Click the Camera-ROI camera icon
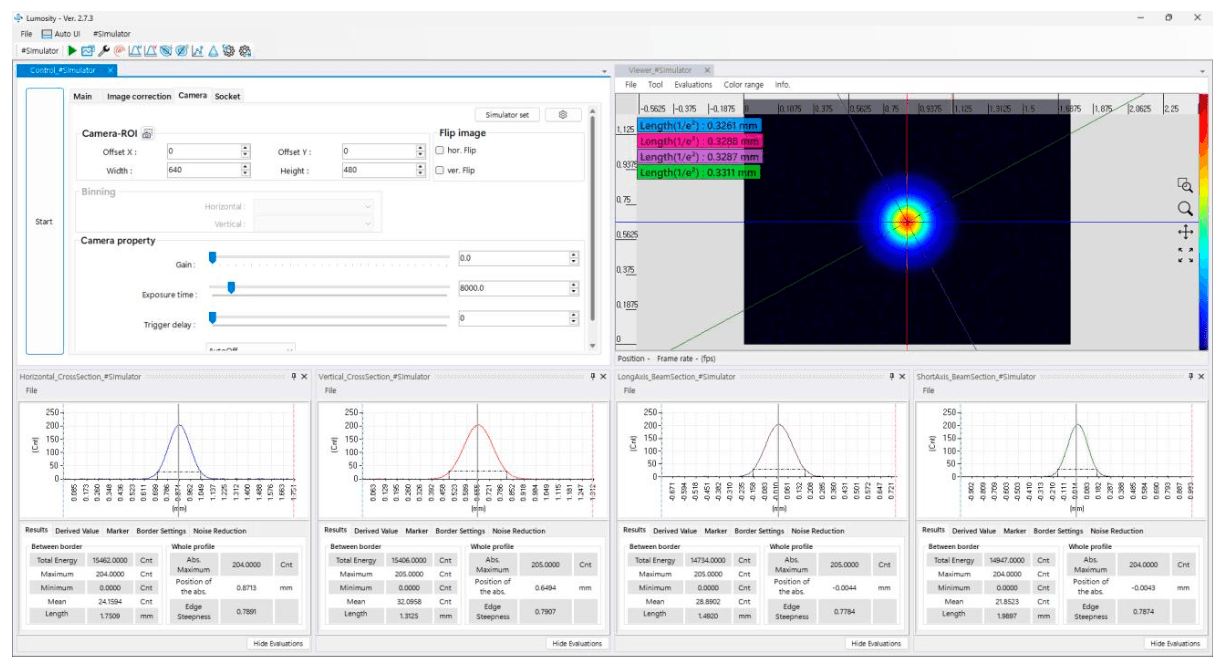Image resolution: width=1218 pixels, height=668 pixels. pos(146,133)
